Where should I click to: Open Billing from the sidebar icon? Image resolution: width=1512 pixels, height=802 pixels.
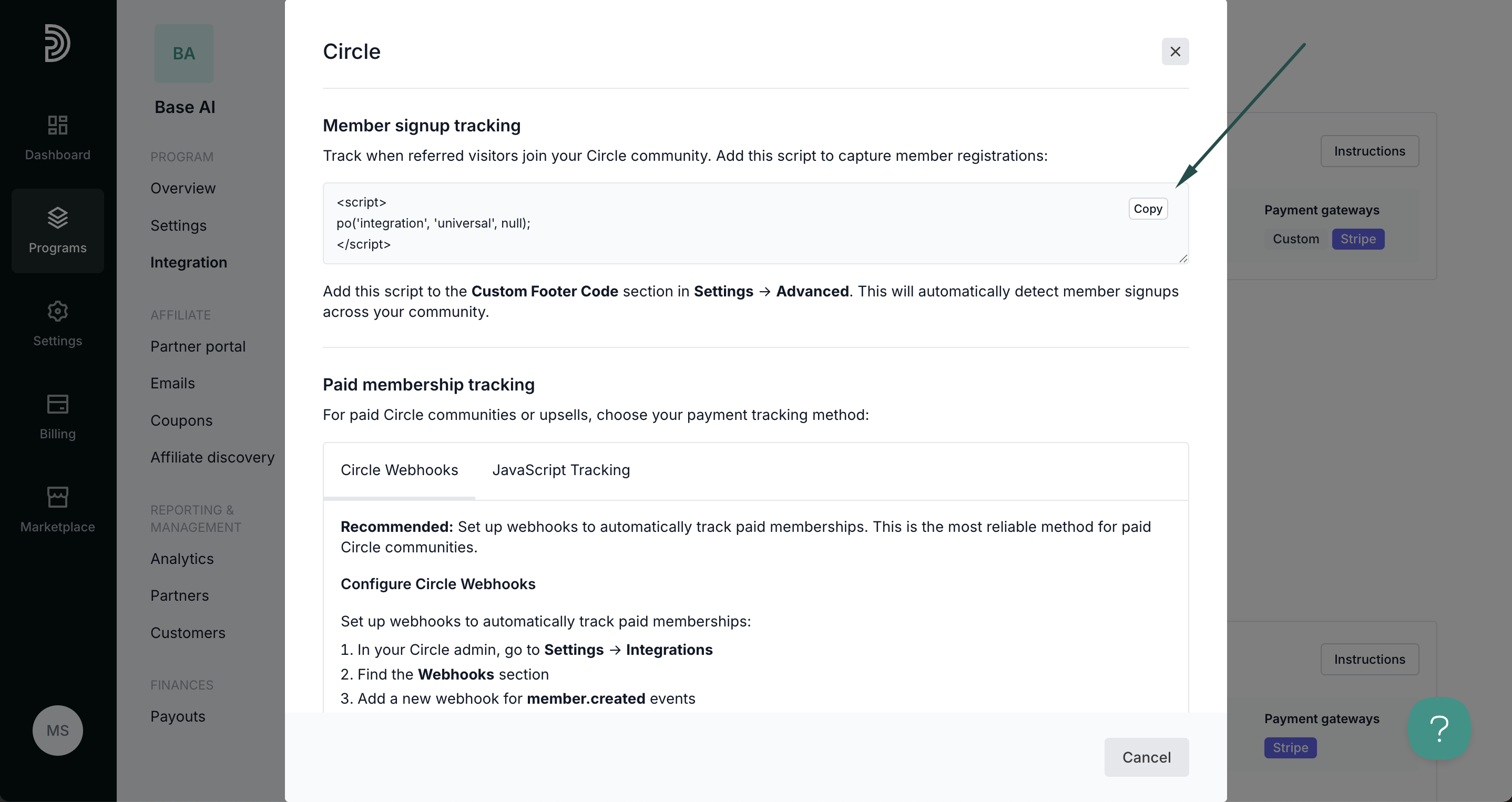(x=57, y=417)
